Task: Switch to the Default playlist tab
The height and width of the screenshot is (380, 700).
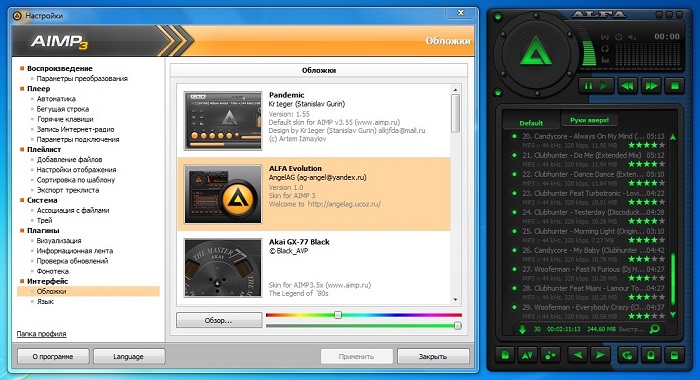Action: (x=531, y=123)
